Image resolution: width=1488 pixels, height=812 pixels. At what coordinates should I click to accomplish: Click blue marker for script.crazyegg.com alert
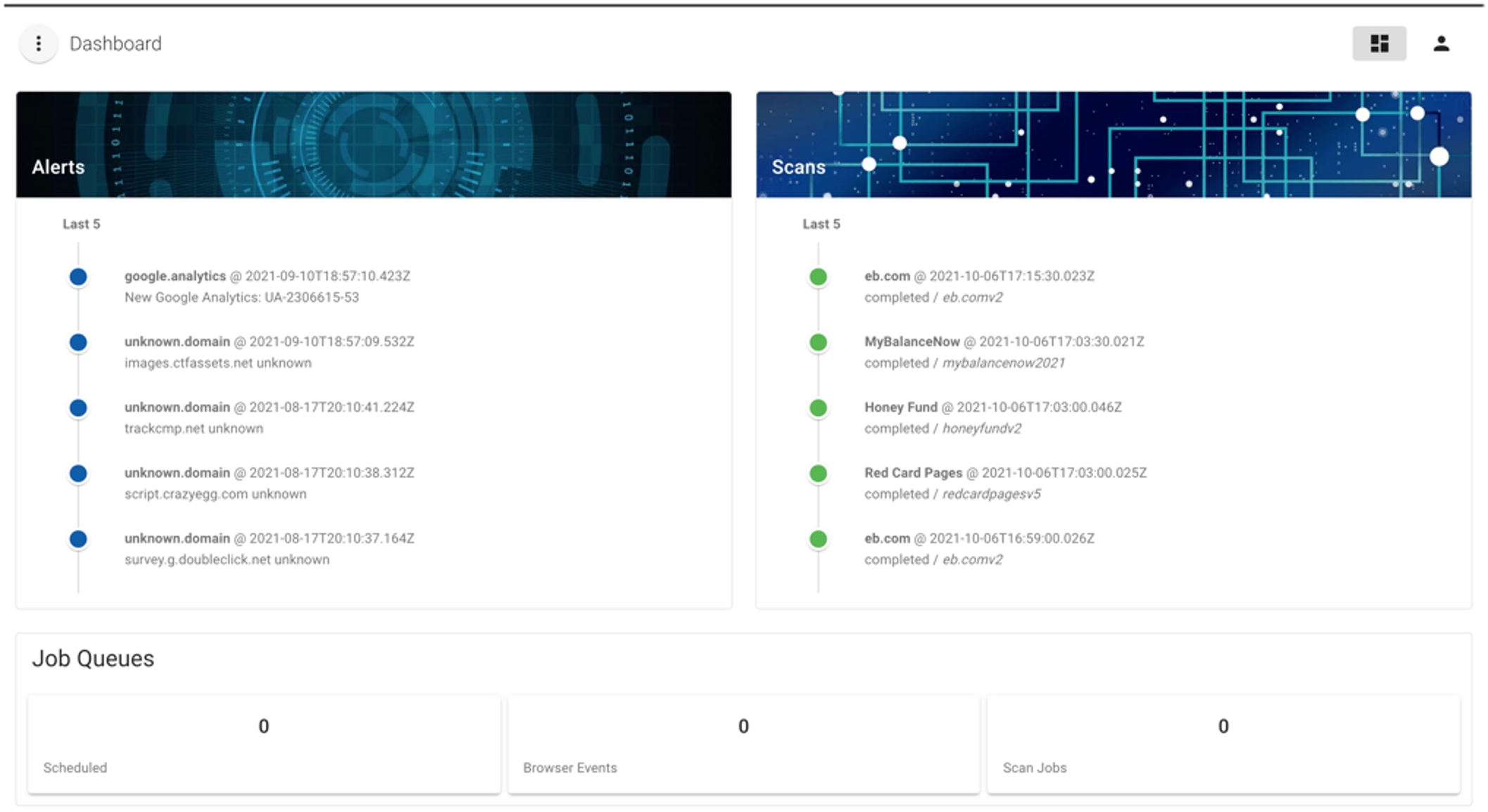click(x=78, y=474)
